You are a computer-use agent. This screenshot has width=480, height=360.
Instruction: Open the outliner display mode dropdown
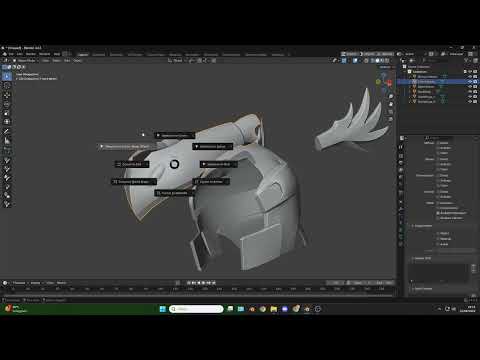(413, 60)
